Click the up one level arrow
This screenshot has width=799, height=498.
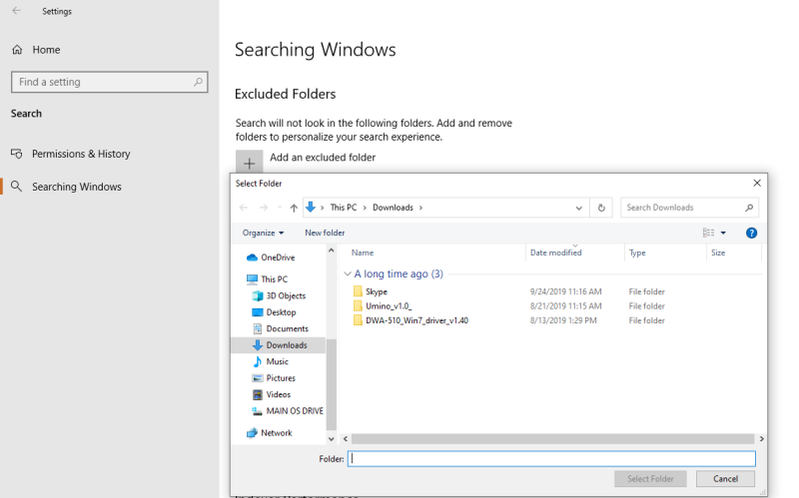294,207
